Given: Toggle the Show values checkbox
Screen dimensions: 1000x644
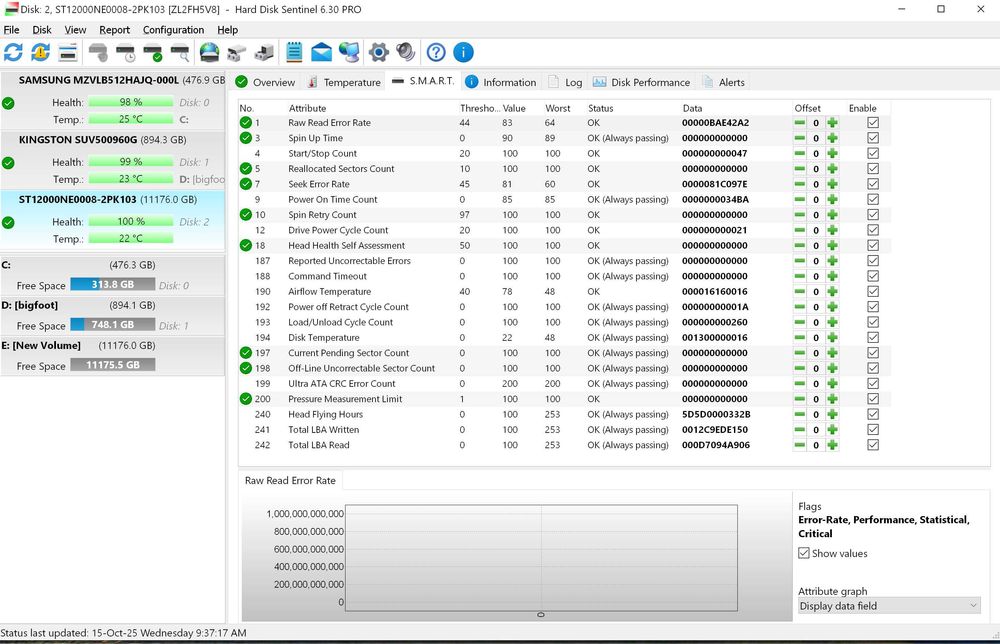Looking at the screenshot, I should point(804,553).
